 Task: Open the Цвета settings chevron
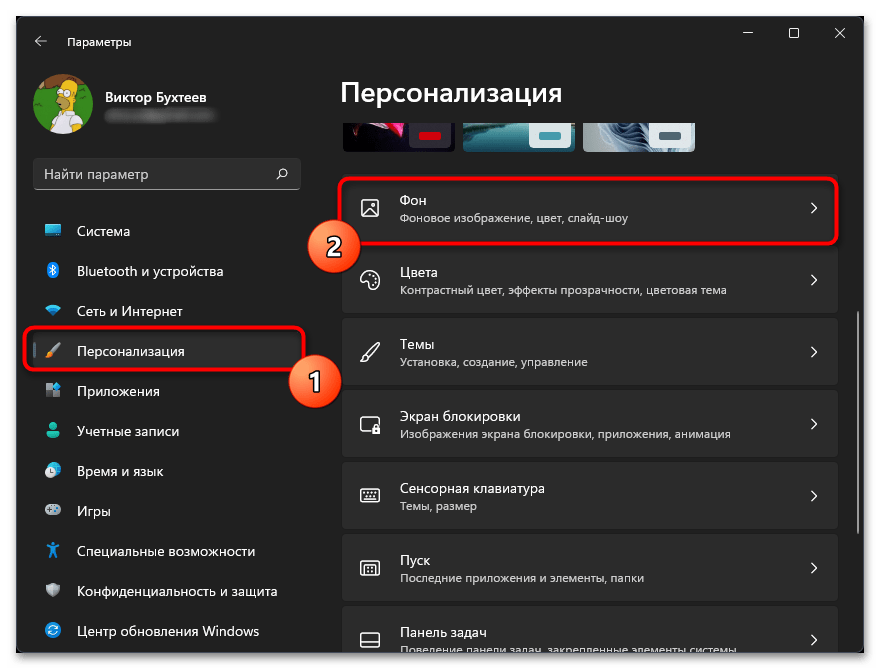pos(814,280)
